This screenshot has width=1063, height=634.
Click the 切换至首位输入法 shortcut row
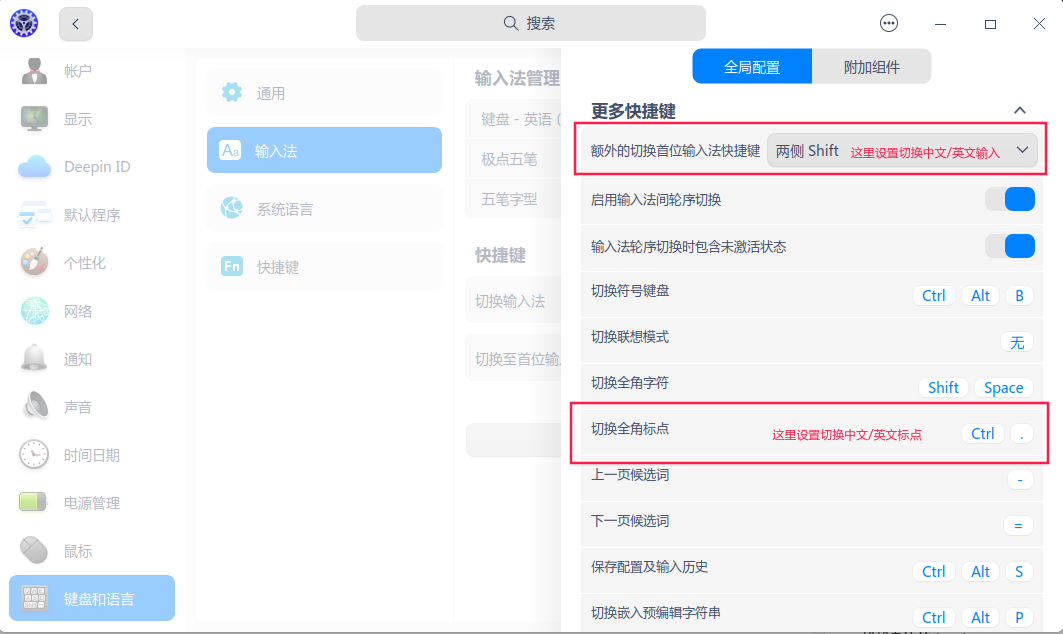(x=513, y=359)
